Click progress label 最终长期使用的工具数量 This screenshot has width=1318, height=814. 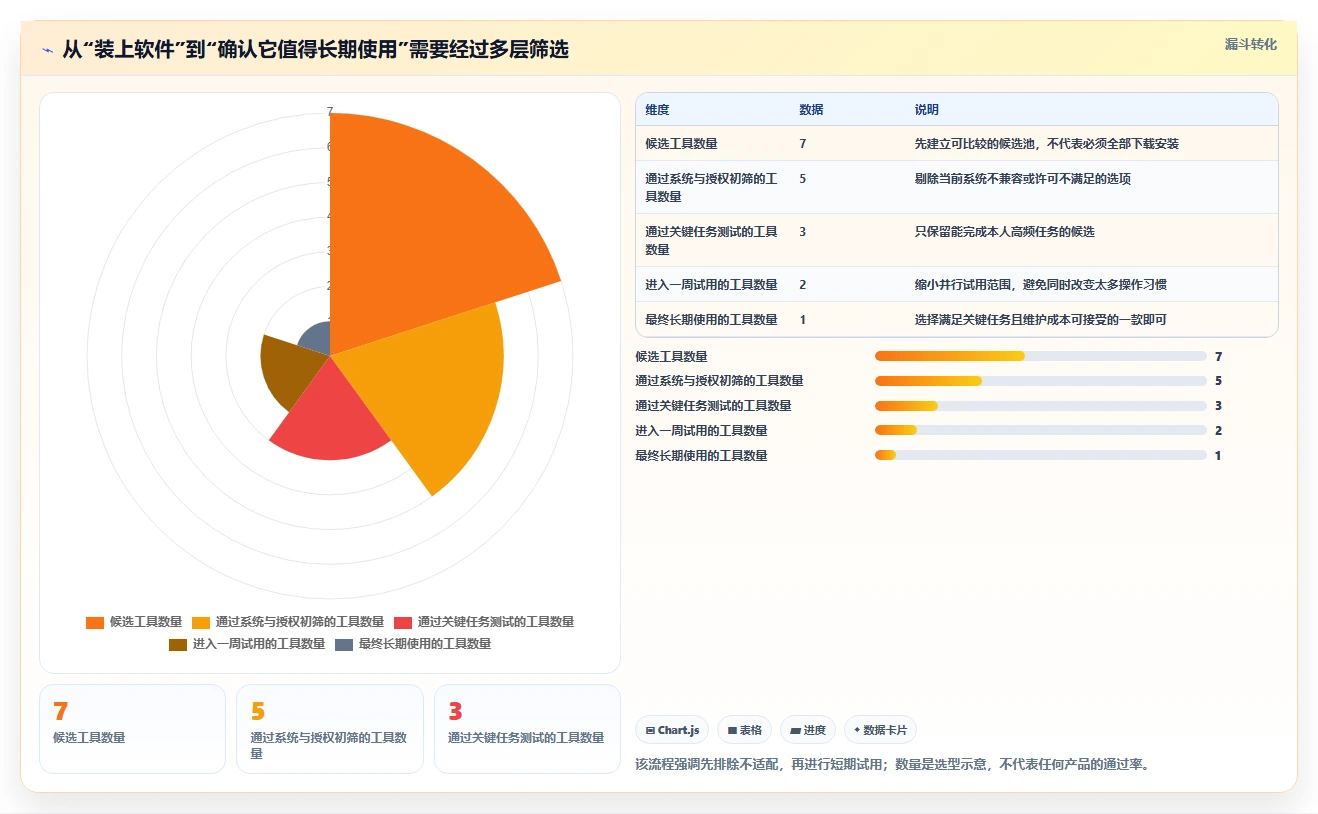click(701, 456)
